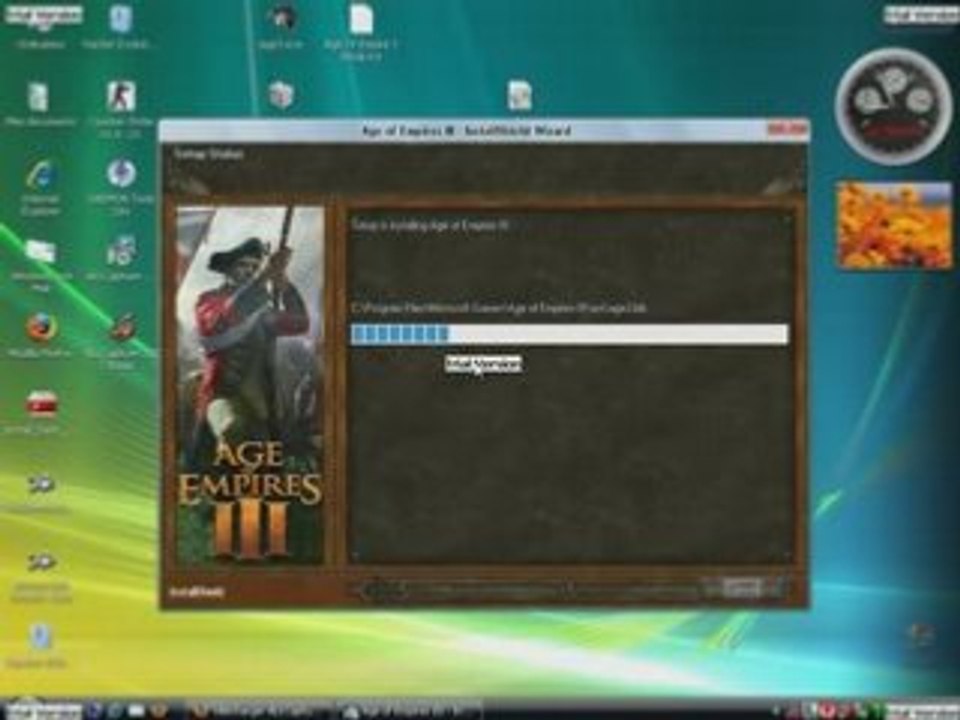Screen dimensions: 960x720
Task: Click the Age of Empires III installer title bar
Action: click(x=465, y=130)
